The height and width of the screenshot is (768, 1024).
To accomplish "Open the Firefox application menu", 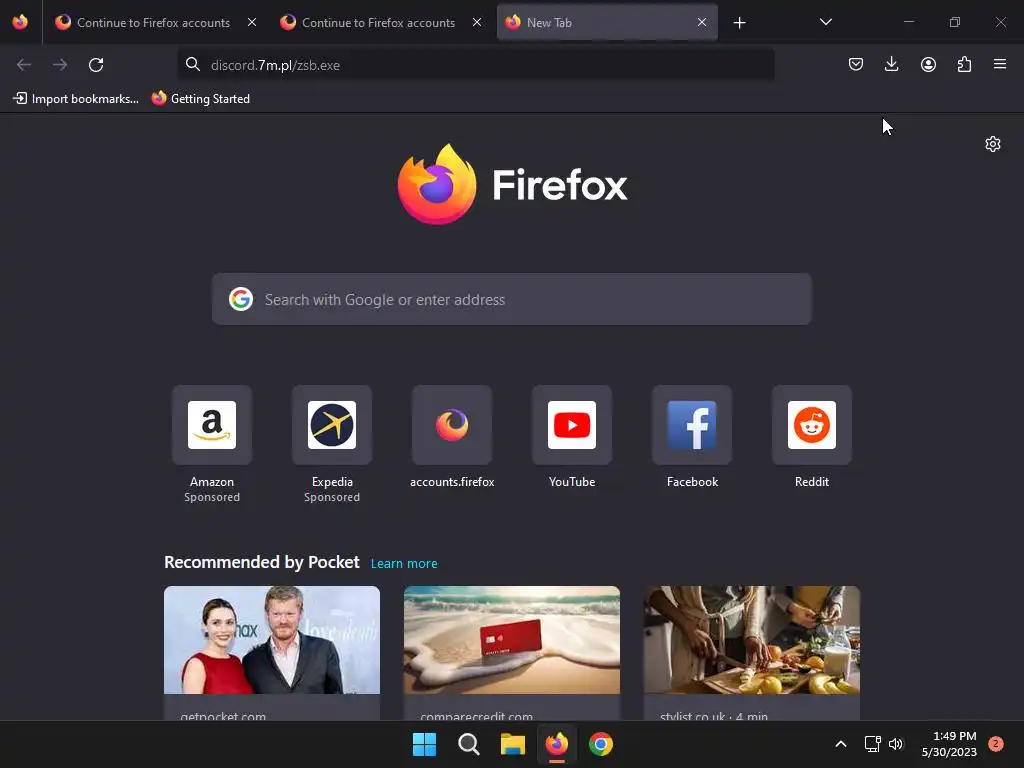I will [x=1000, y=64].
